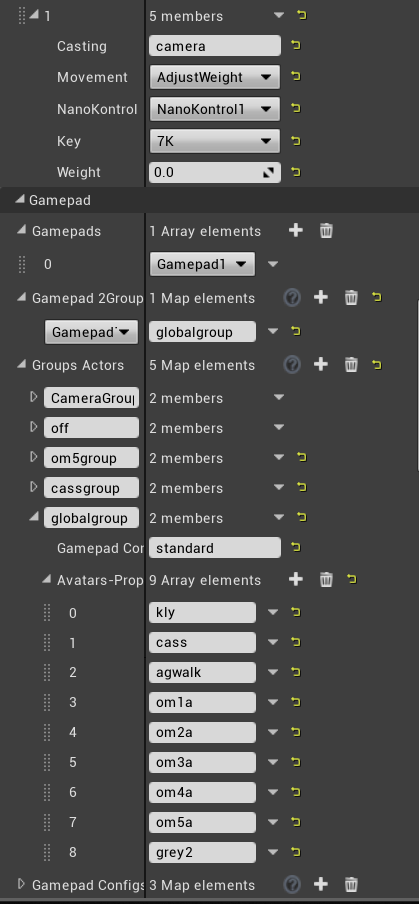The height and width of the screenshot is (904, 419).
Task: Open the Gamepad1 dropdown in Gamepads
Action: (x=202, y=264)
